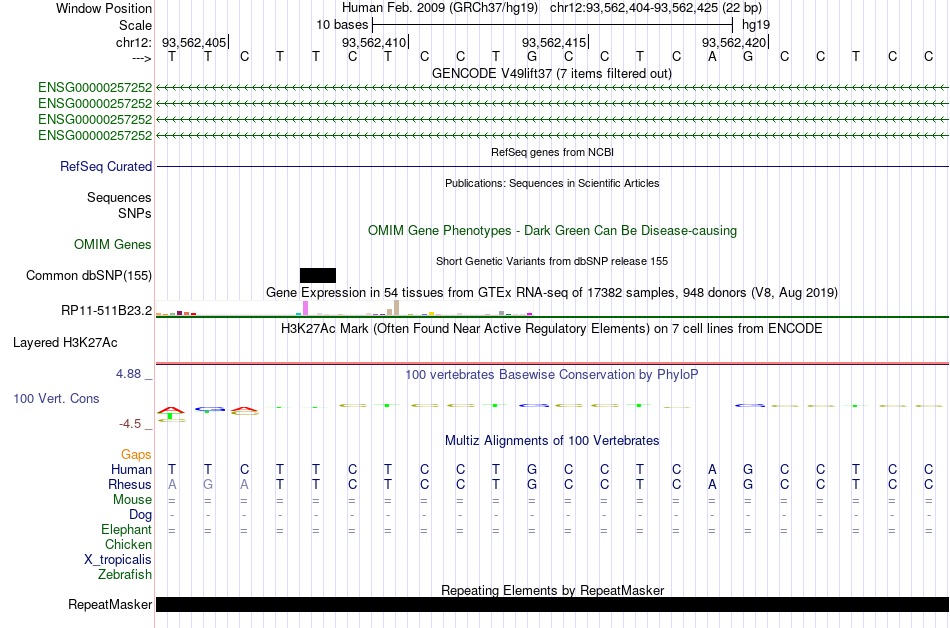This screenshot has width=950, height=628.
Task: Click the A base in the Human alignment row
Action: coord(712,469)
